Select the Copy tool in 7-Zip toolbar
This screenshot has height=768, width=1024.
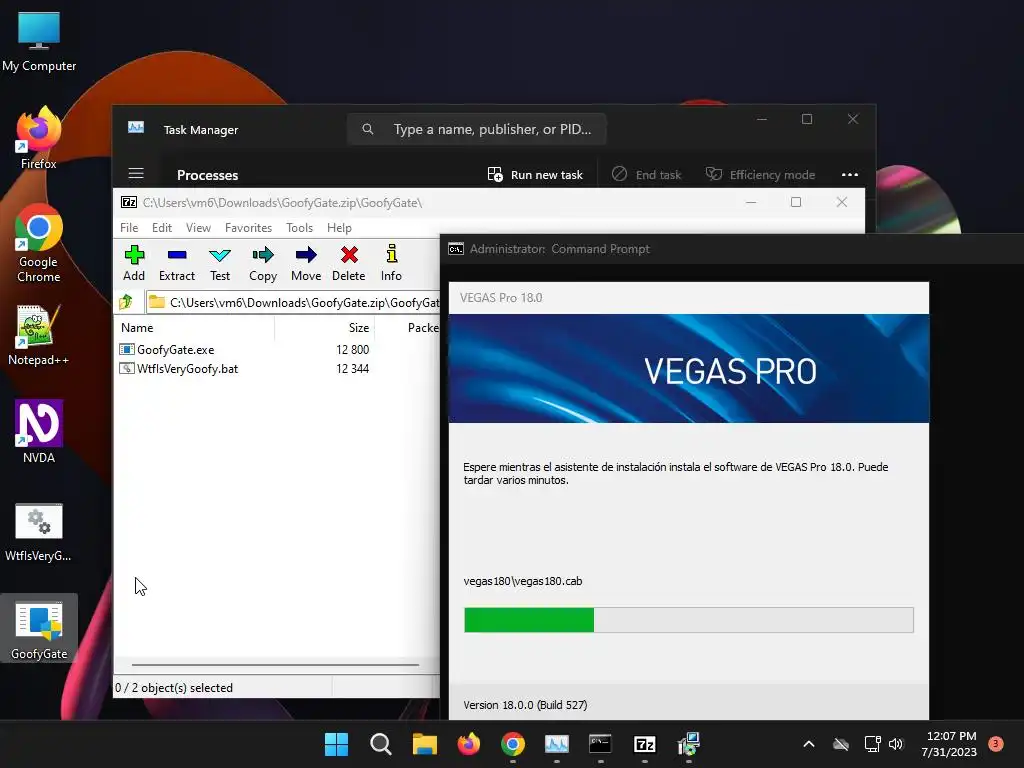tap(263, 263)
